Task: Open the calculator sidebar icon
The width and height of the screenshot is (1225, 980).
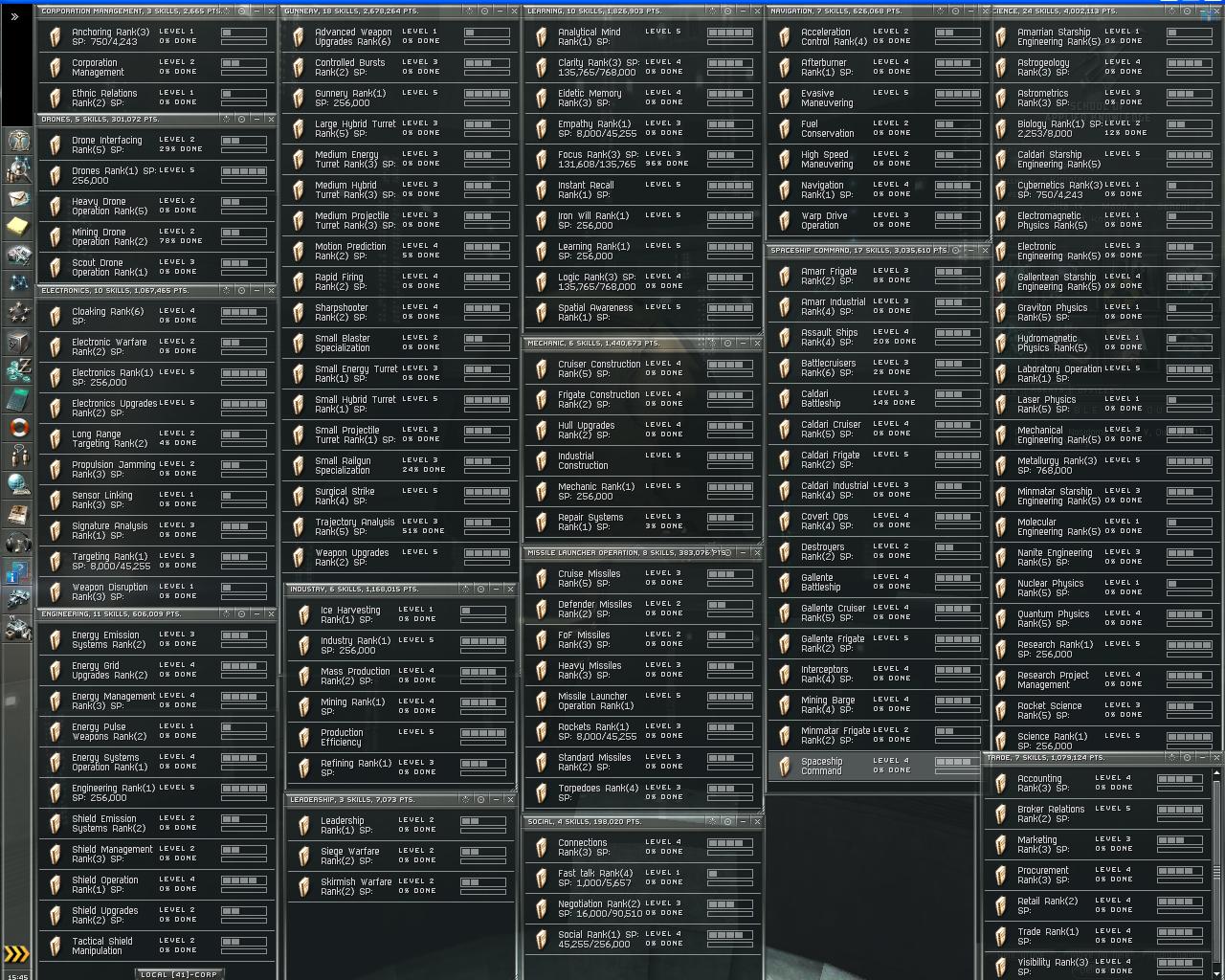Action: 18,399
